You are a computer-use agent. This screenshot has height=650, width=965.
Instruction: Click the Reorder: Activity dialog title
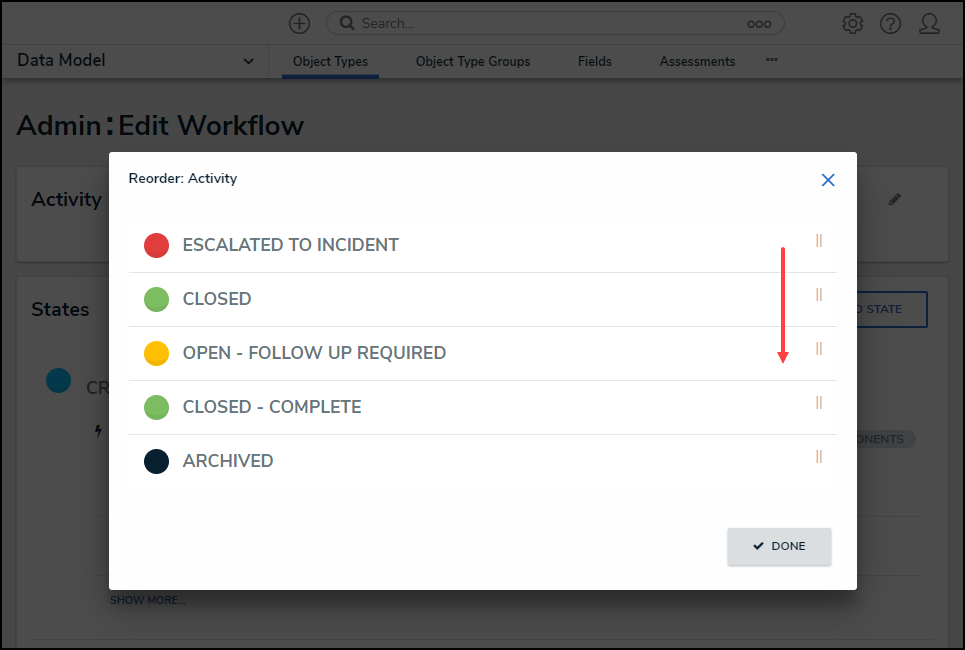coord(183,179)
